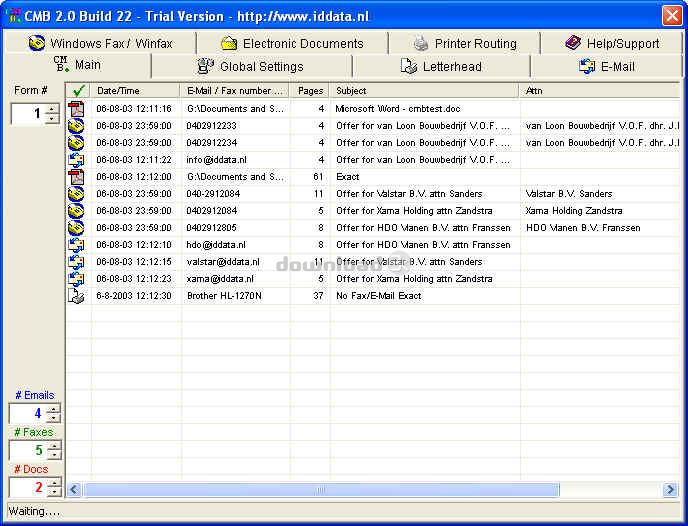
Task: Increase the # Faxes count
Action: 54,446
